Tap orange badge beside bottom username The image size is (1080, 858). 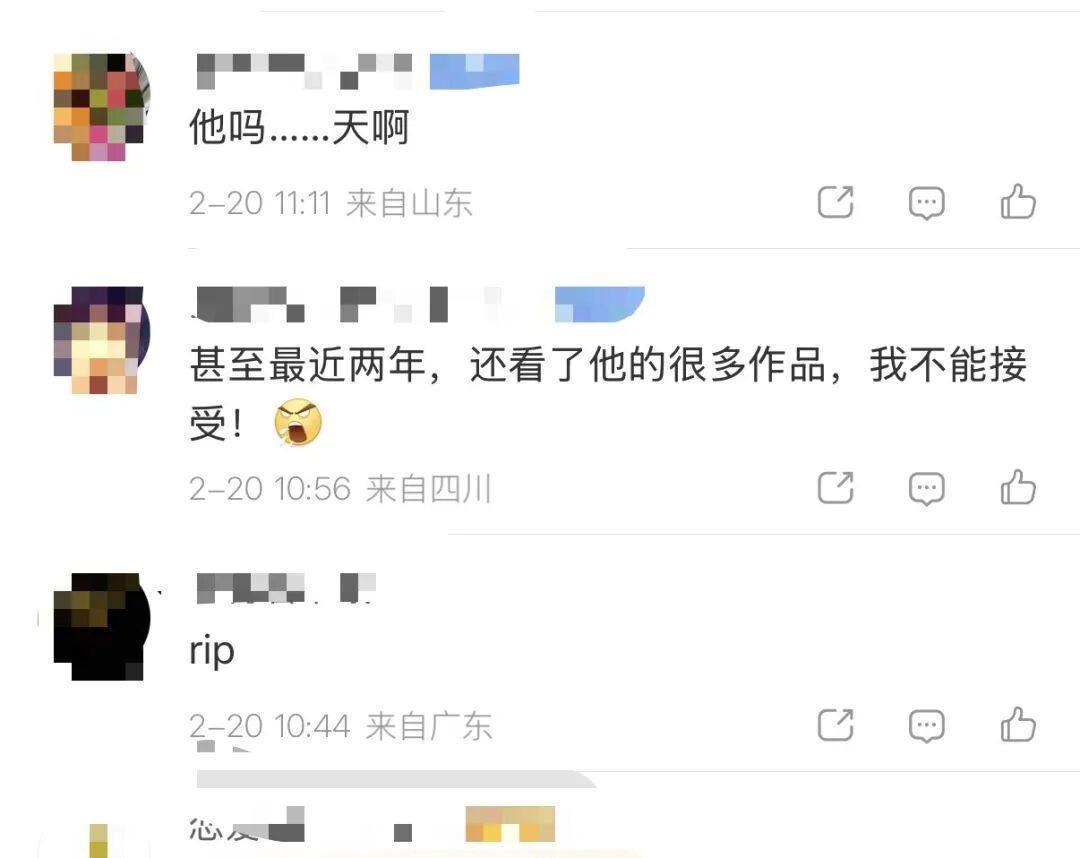tap(510, 824)
